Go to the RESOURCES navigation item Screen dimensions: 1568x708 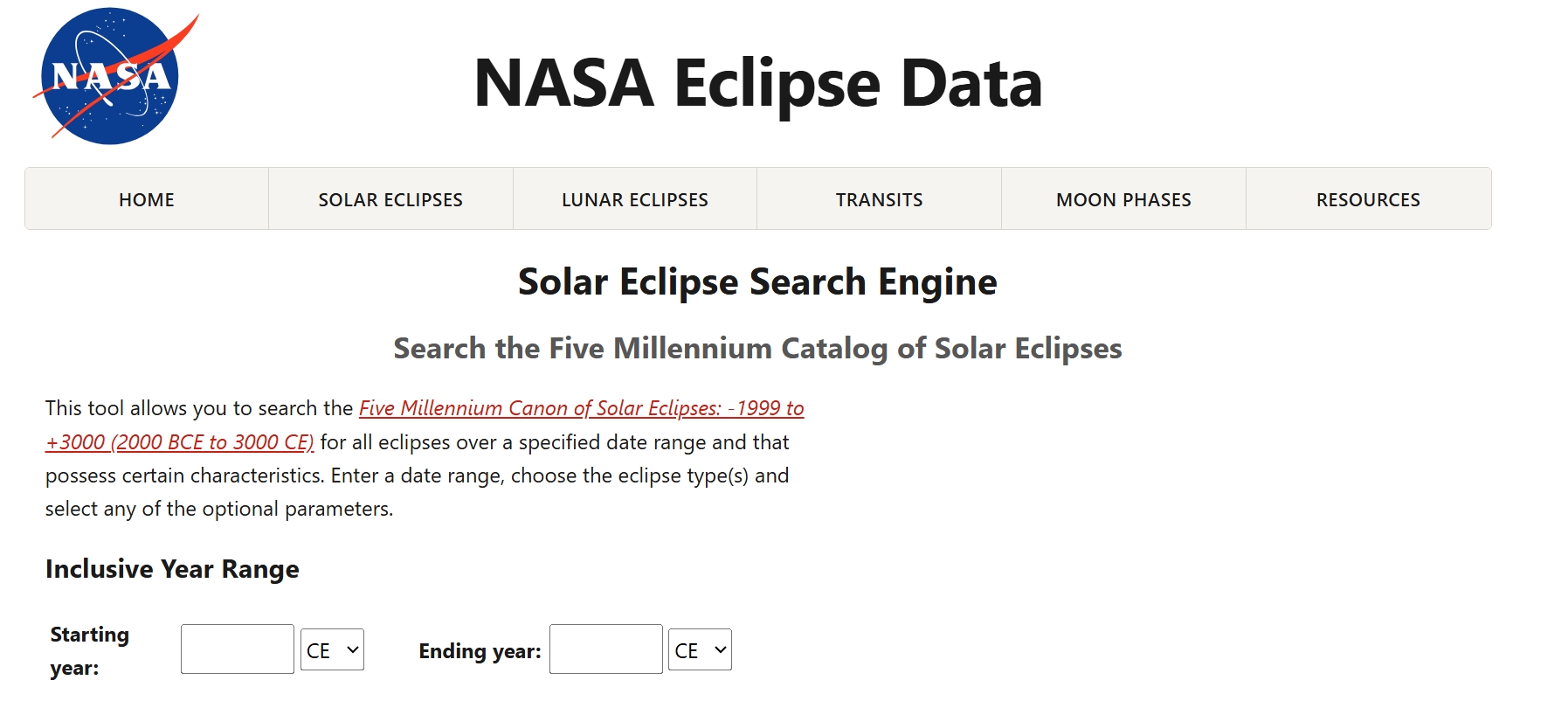click(1368, 199)
